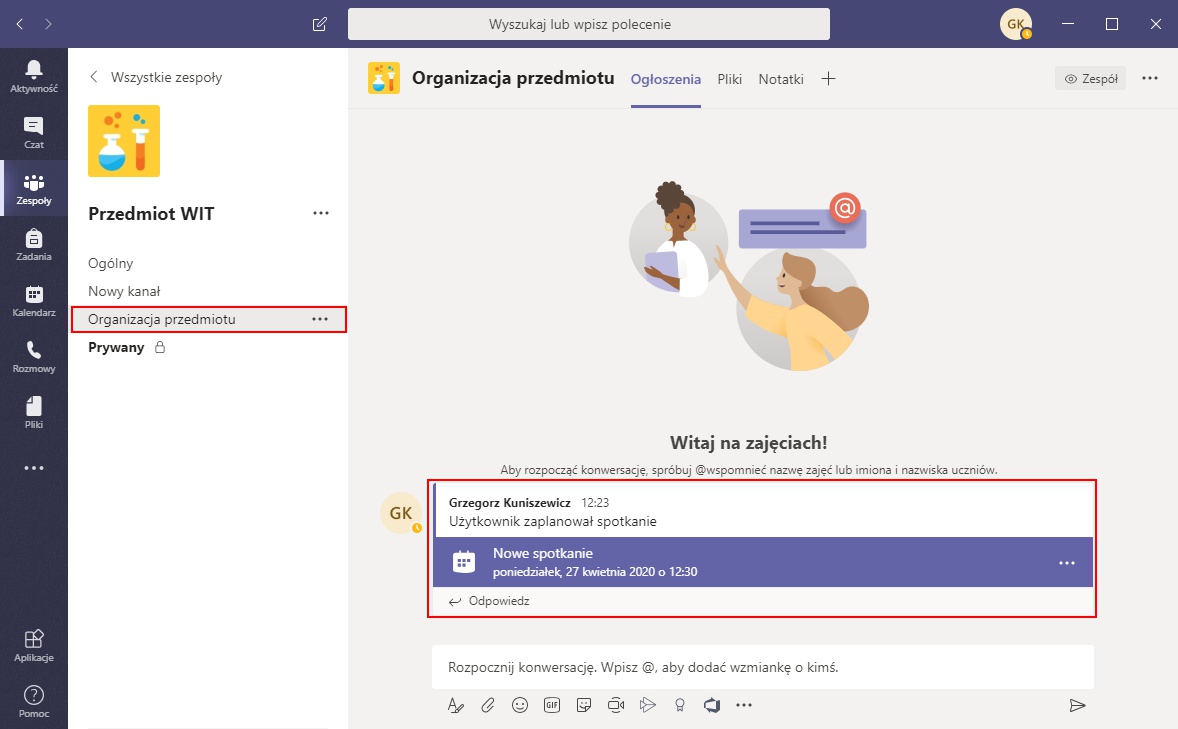Click the Przedmiot WIT team name
1178x729 pixels.
pos(151,214)
